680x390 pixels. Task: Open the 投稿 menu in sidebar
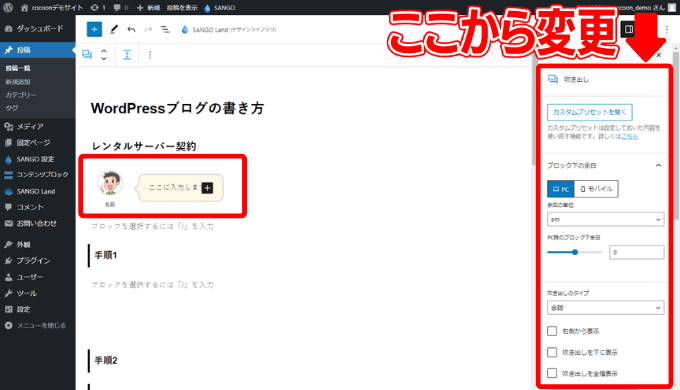point(38,50)
